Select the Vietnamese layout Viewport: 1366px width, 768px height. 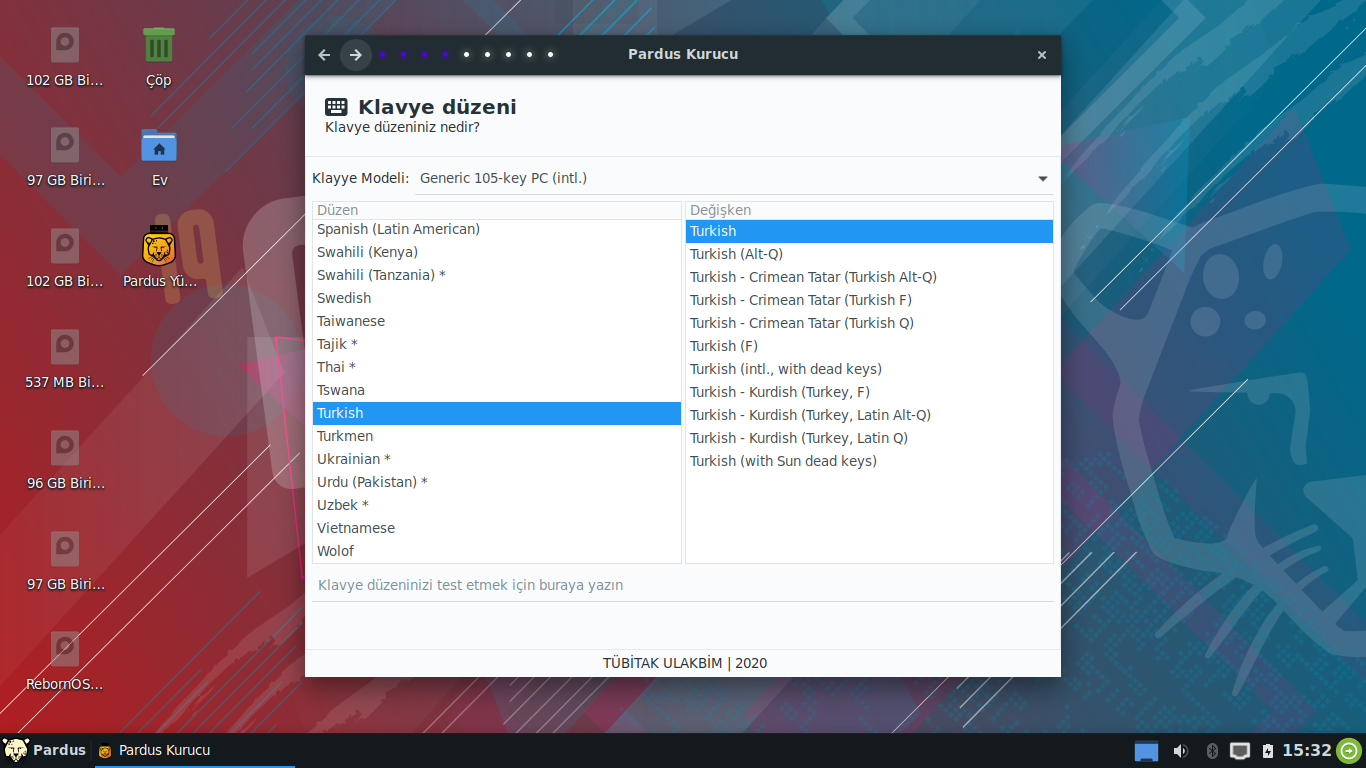[x=497, y=528]
